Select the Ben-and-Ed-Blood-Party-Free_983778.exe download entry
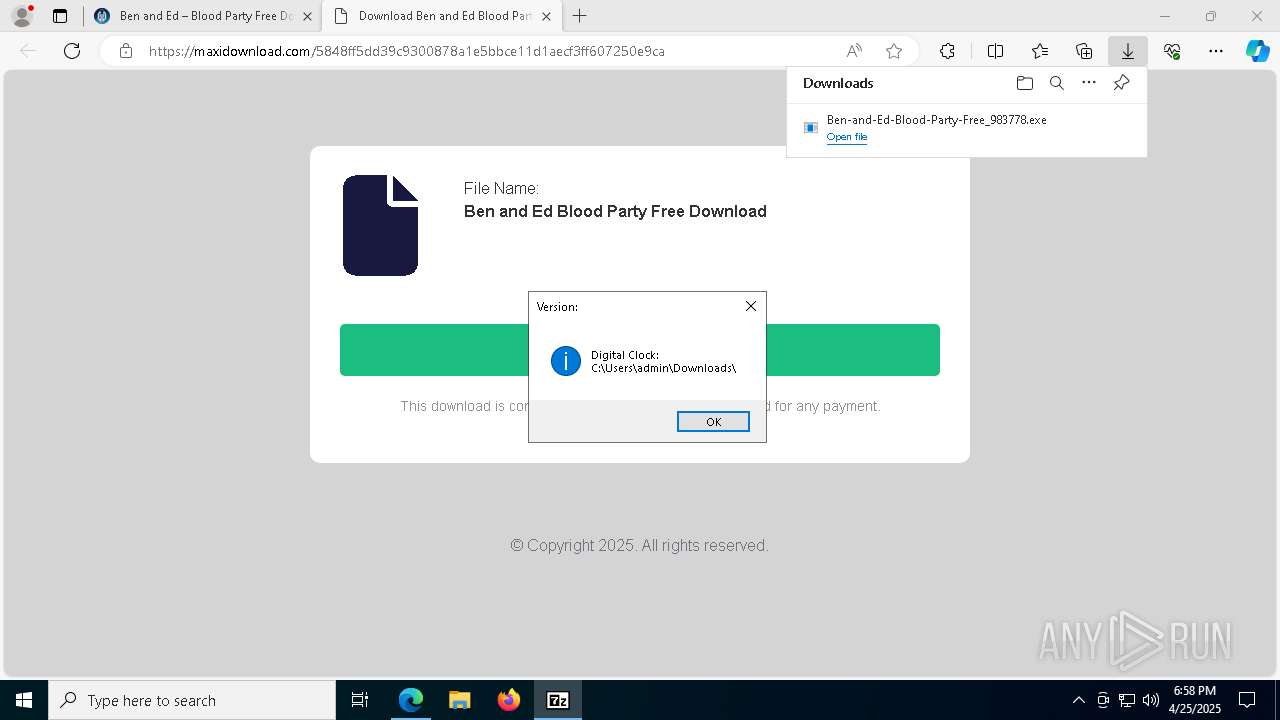 pyautogui.click(x=966, y=127)
